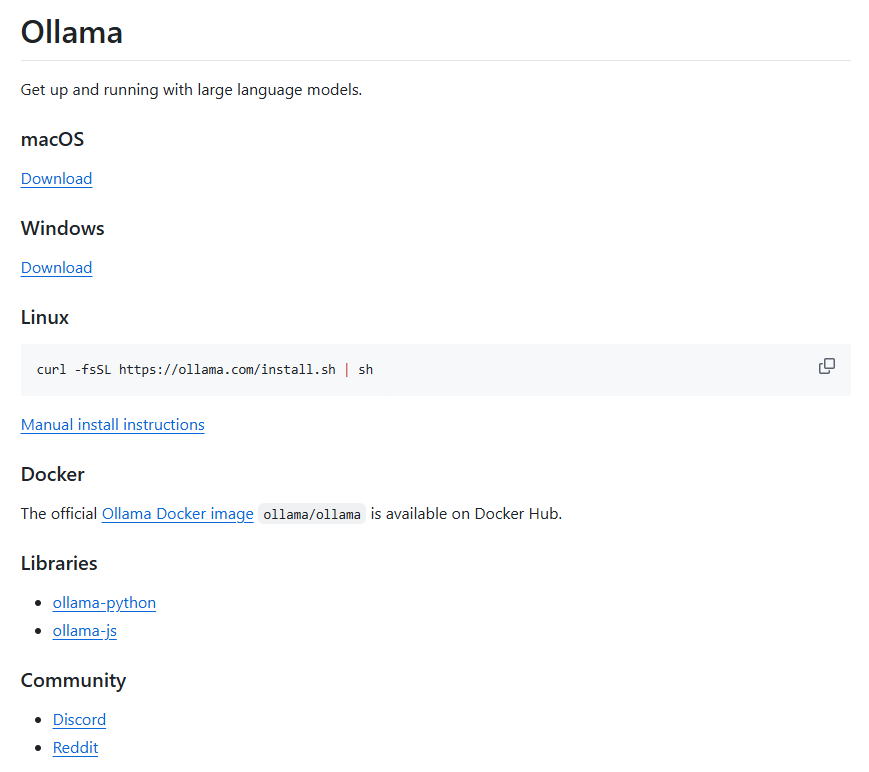
Task: Copy the Linux curl install command
Action: point(826,366)
